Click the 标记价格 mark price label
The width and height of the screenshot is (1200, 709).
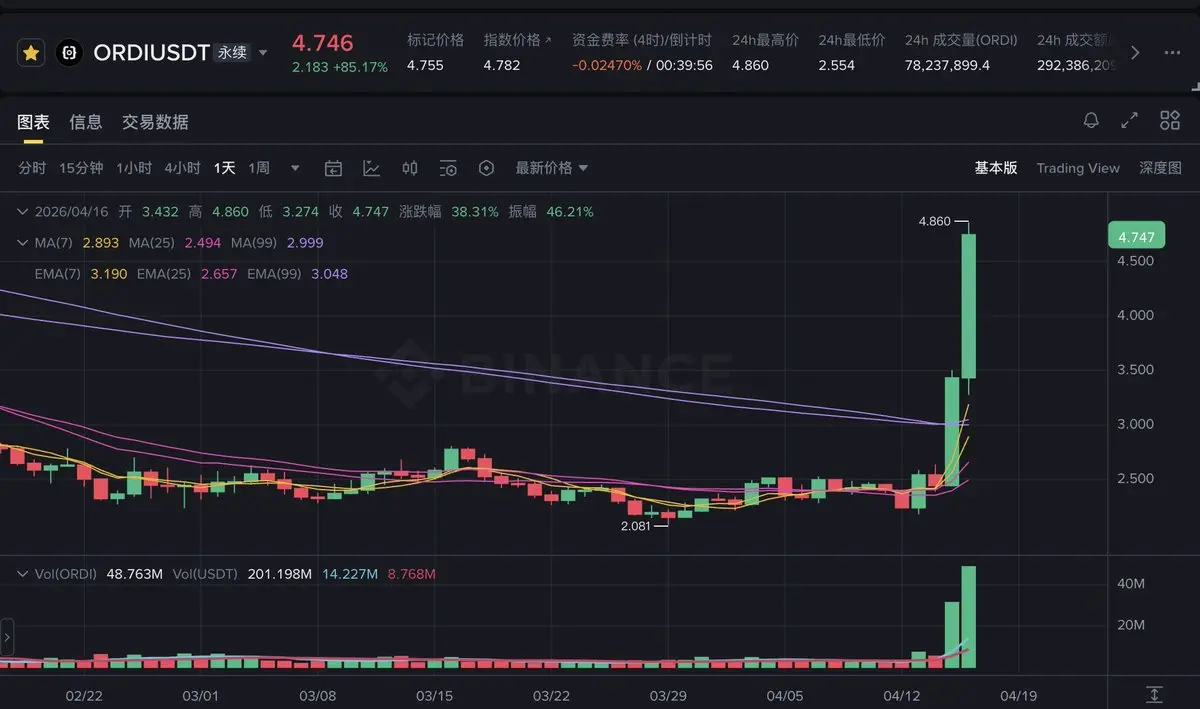tap(435, 40)
